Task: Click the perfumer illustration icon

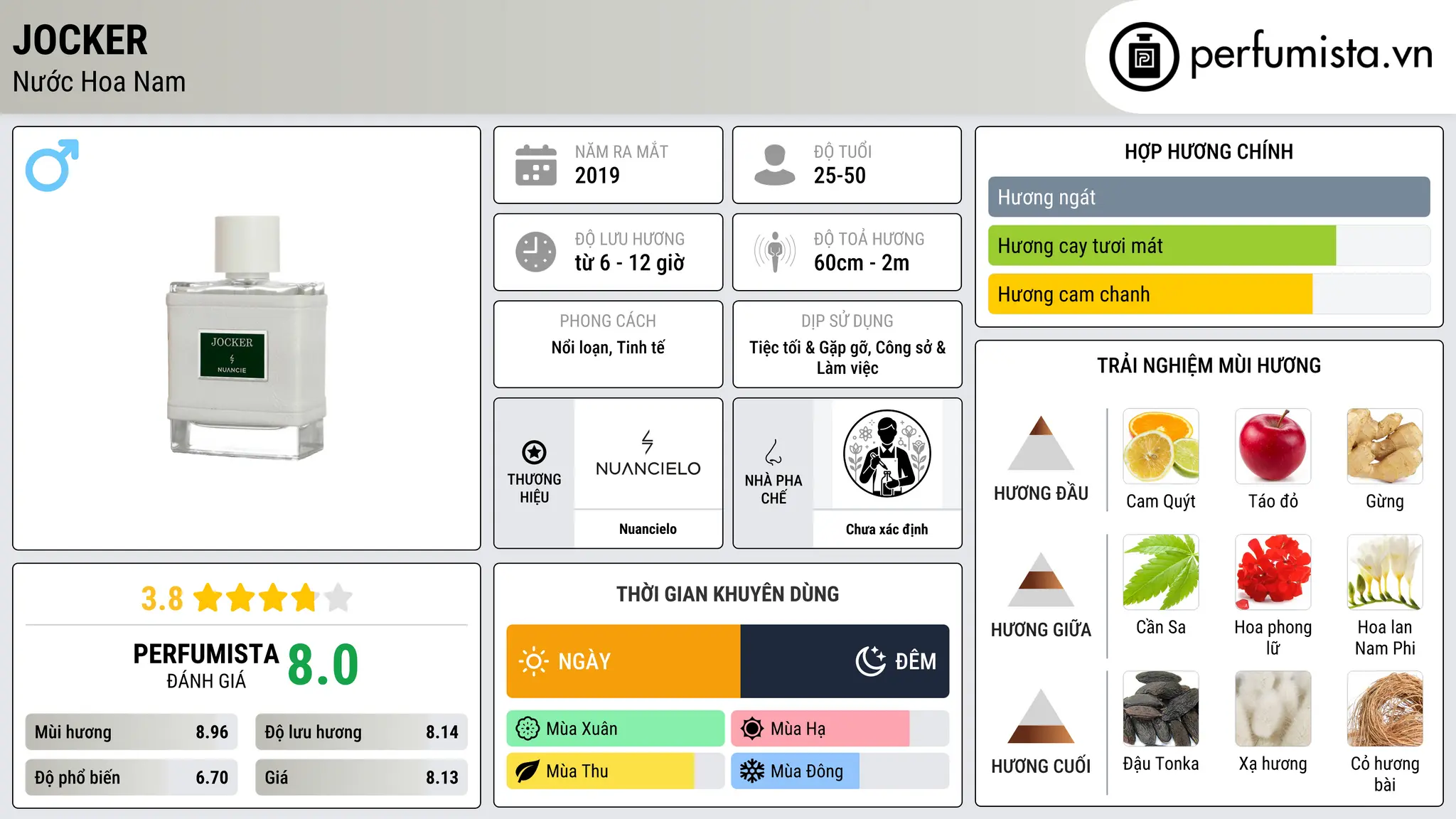Action: (887, 454)
